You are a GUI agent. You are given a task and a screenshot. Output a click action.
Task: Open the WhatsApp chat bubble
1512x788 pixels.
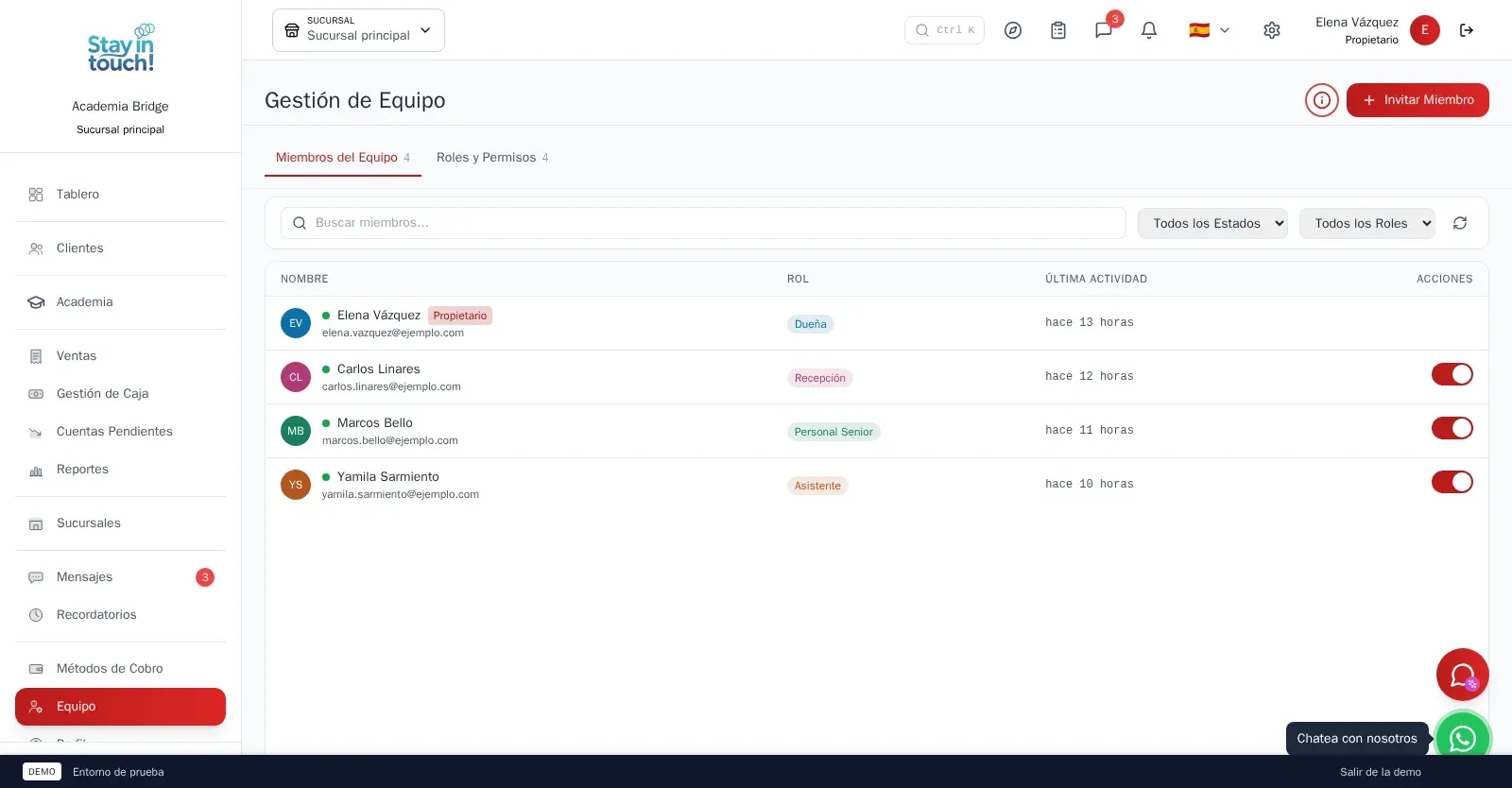[1463, 739]
